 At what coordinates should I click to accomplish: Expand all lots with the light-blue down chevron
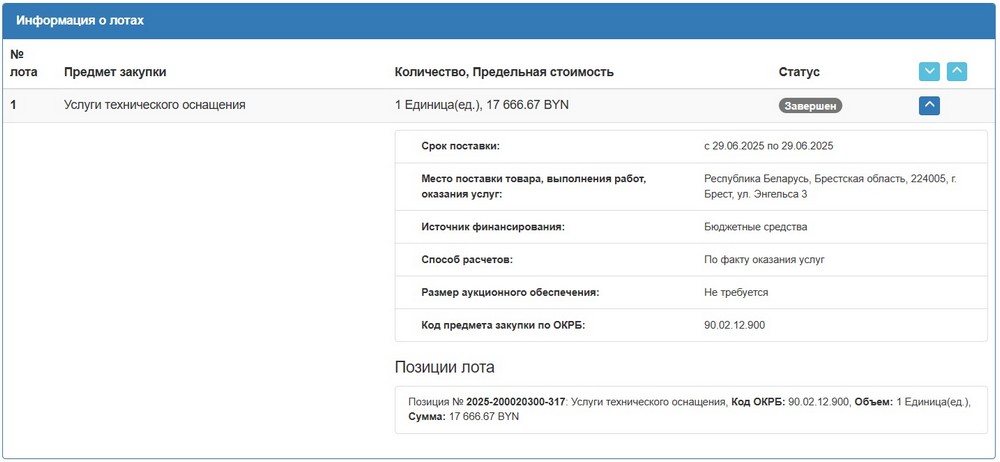tap(929, 71)
